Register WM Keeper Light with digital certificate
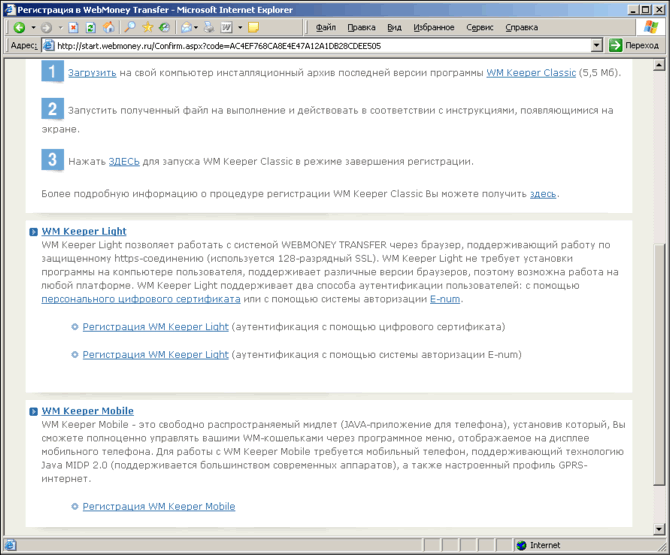The height and width of the screenshot is (555, 670). [156, 327]
